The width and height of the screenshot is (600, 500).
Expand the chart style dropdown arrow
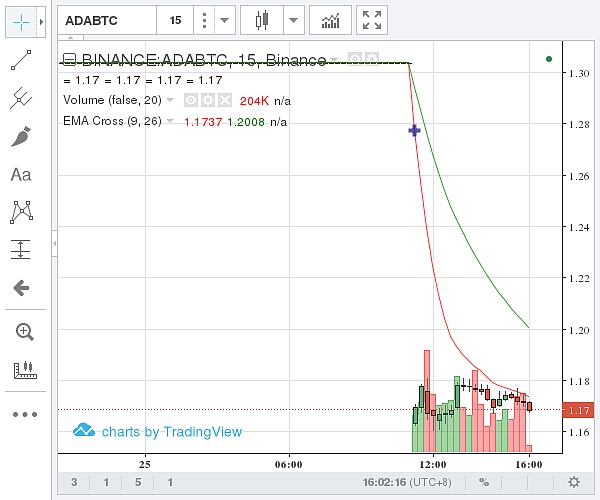pyautogui.click(x=293, y=20)
